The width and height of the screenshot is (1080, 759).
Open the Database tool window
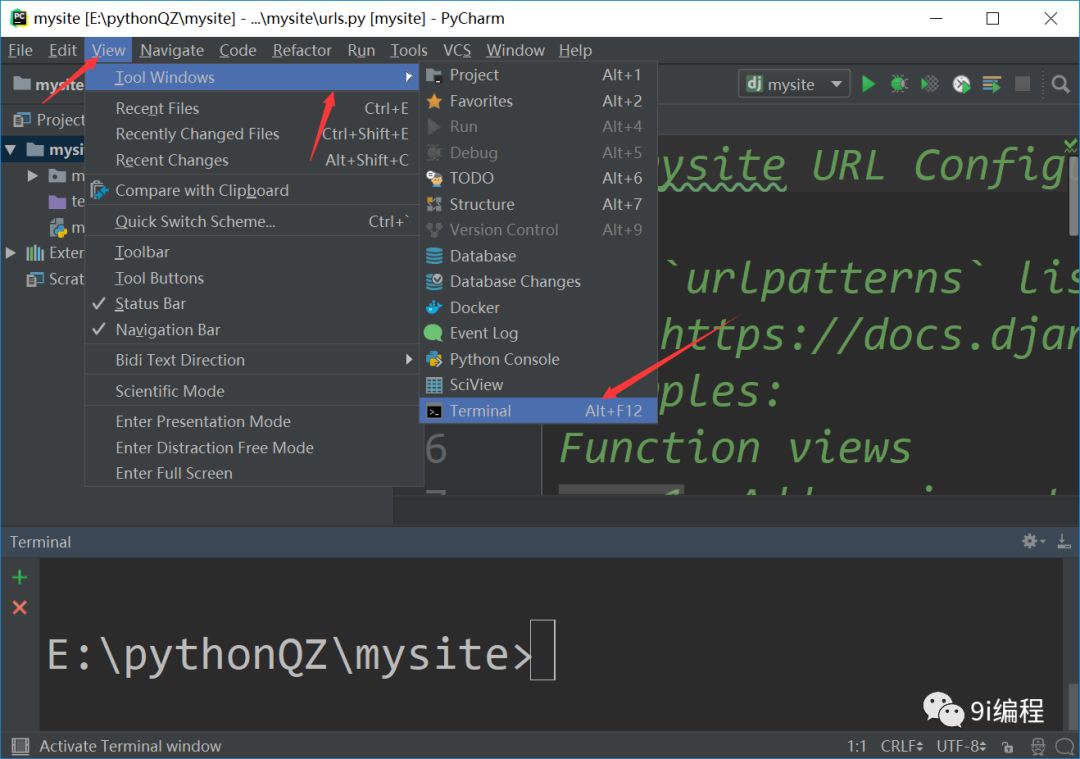538,256
